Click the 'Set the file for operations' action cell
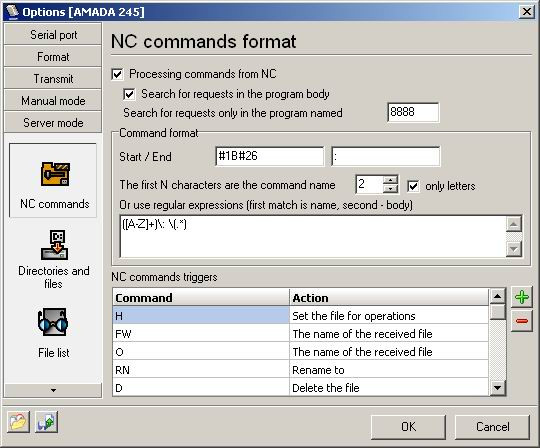The image size is (540, 448). click(389, 315)
